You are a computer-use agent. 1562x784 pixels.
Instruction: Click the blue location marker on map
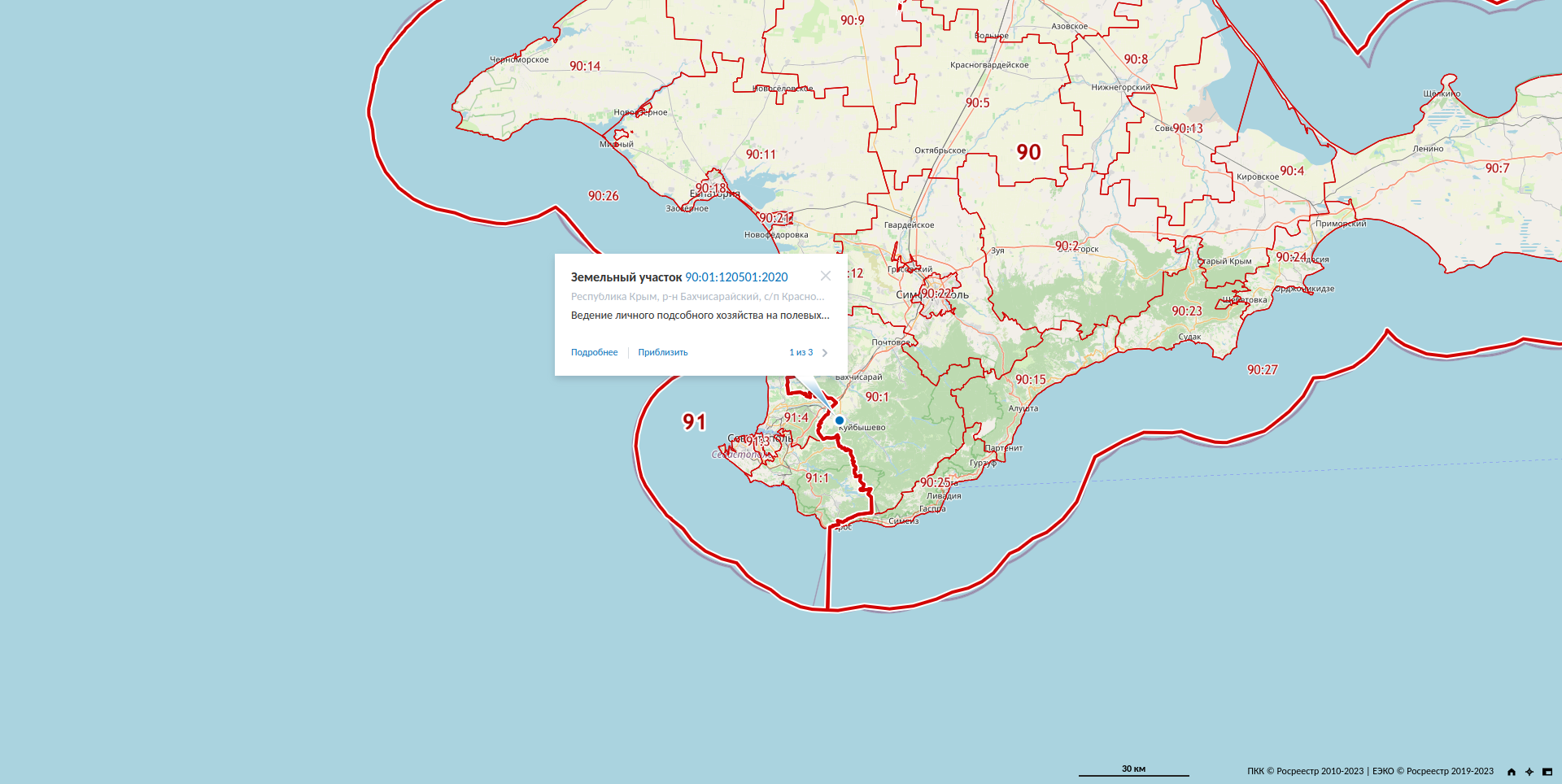point(840,420)
